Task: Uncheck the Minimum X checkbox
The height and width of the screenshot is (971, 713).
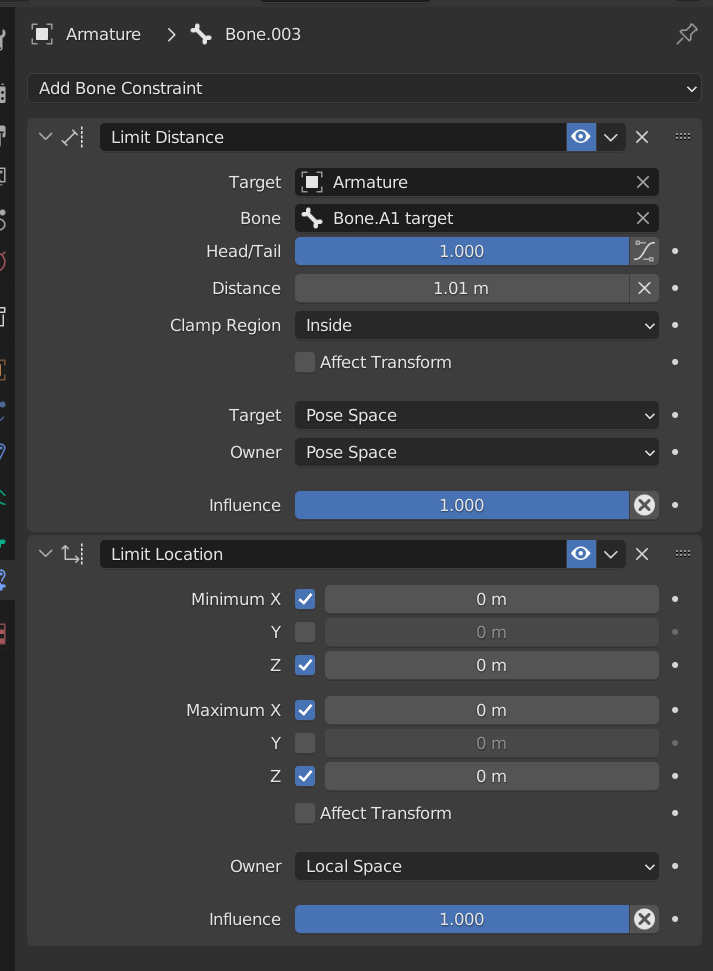Action: [x=305, y=599]
